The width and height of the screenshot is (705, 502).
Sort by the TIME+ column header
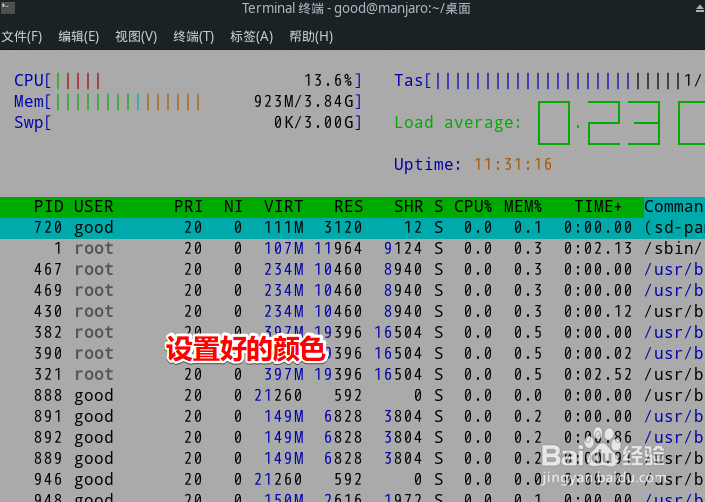coord(598,207)
